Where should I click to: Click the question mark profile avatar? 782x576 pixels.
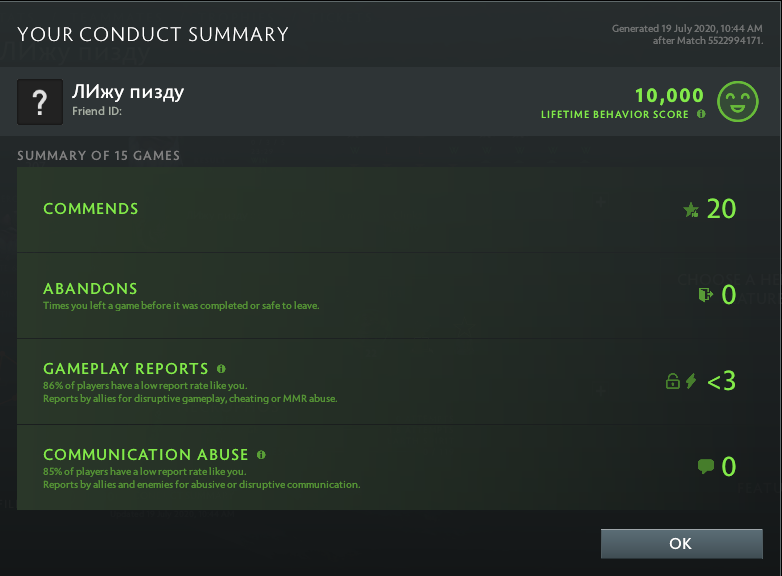point(40,102)
